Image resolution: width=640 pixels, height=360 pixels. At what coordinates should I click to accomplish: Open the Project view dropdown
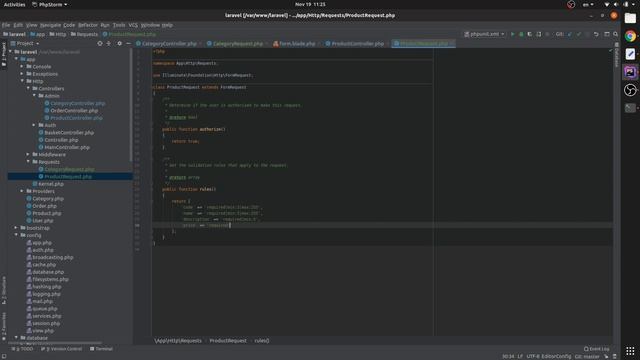24,43
